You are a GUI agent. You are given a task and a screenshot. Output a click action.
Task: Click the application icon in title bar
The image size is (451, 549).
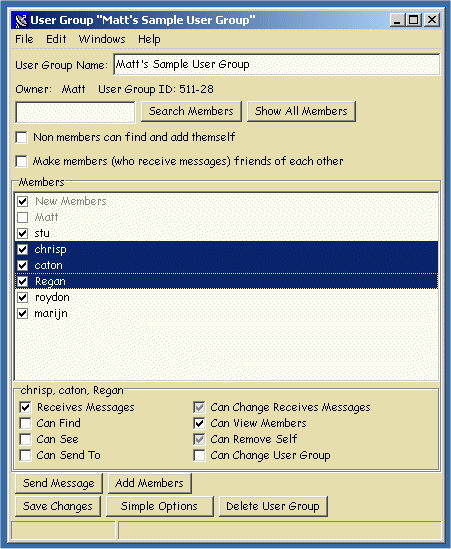click(x=21, y=20)
